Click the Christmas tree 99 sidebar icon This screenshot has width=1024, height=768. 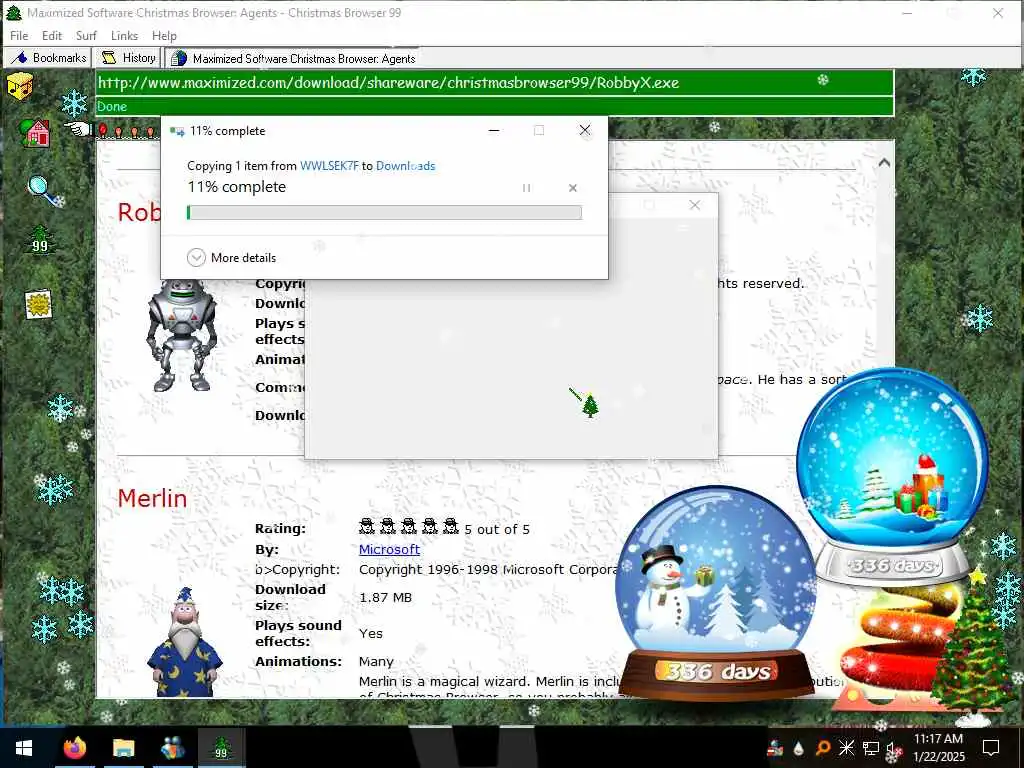pos(40,240)
